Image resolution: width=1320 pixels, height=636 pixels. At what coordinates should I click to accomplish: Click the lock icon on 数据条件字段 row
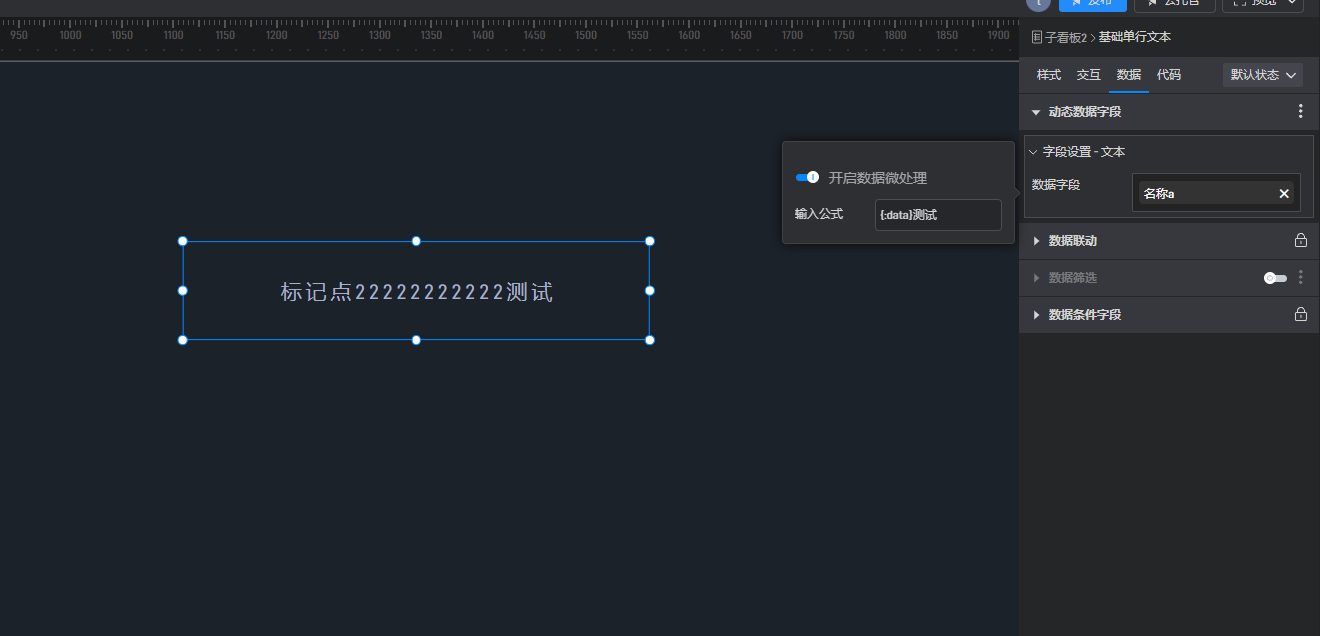(x=1300, y=315)
